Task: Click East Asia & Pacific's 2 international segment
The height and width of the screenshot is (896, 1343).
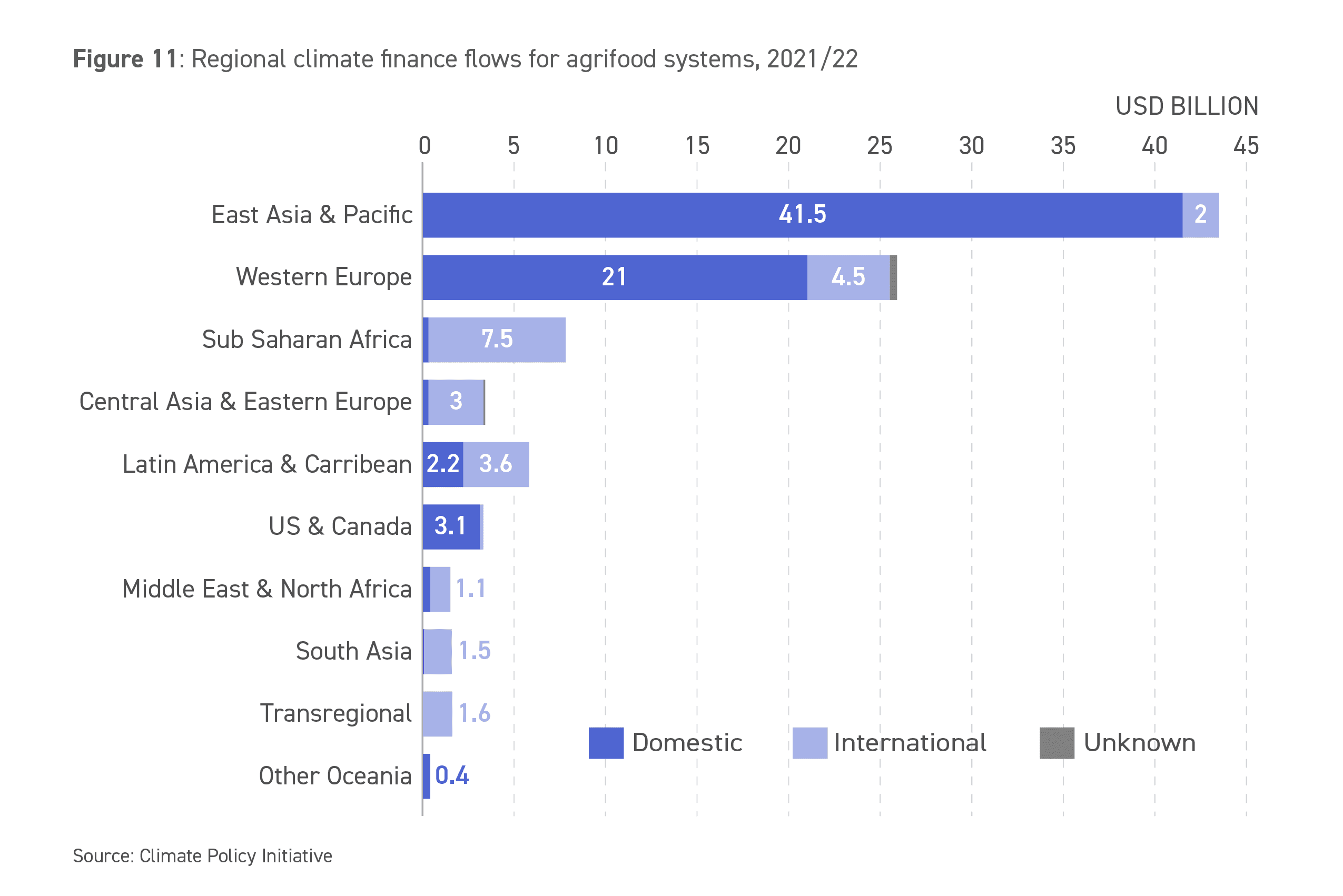Action: tap(1200, 215)
